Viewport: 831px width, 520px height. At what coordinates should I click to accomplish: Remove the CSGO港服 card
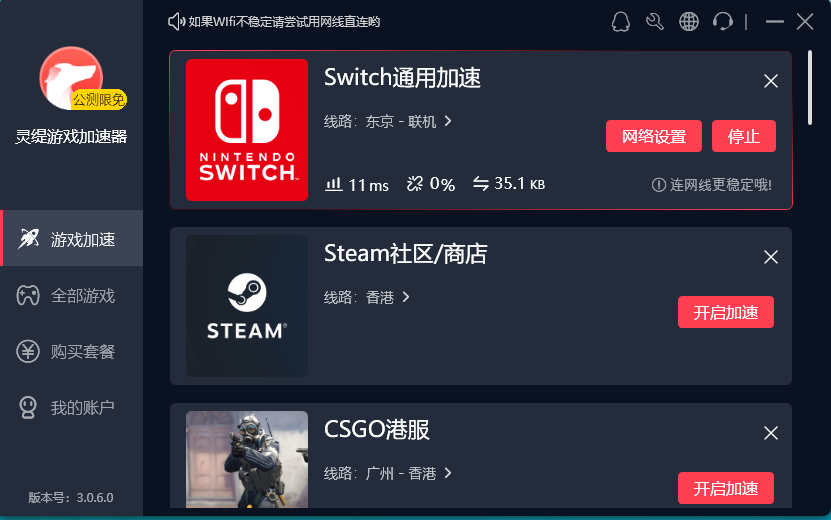click(771, 433)
